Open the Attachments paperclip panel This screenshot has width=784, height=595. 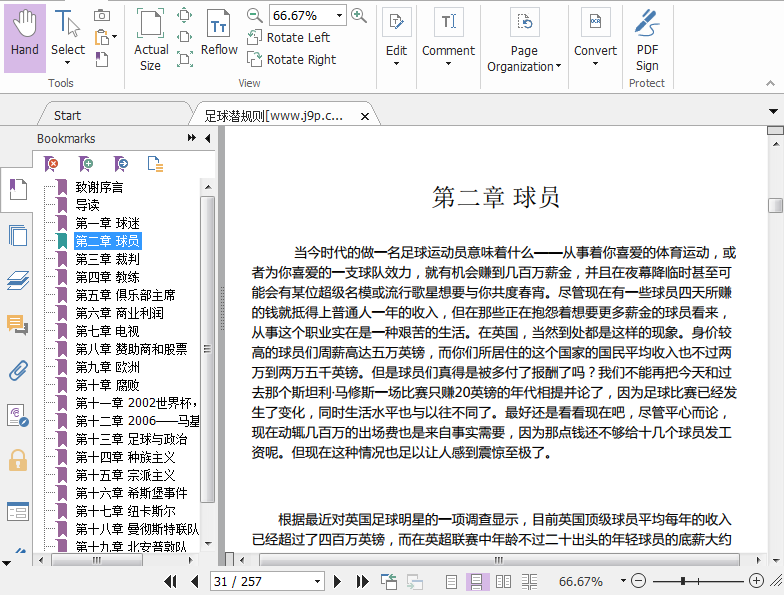click(x=17, y=372)
